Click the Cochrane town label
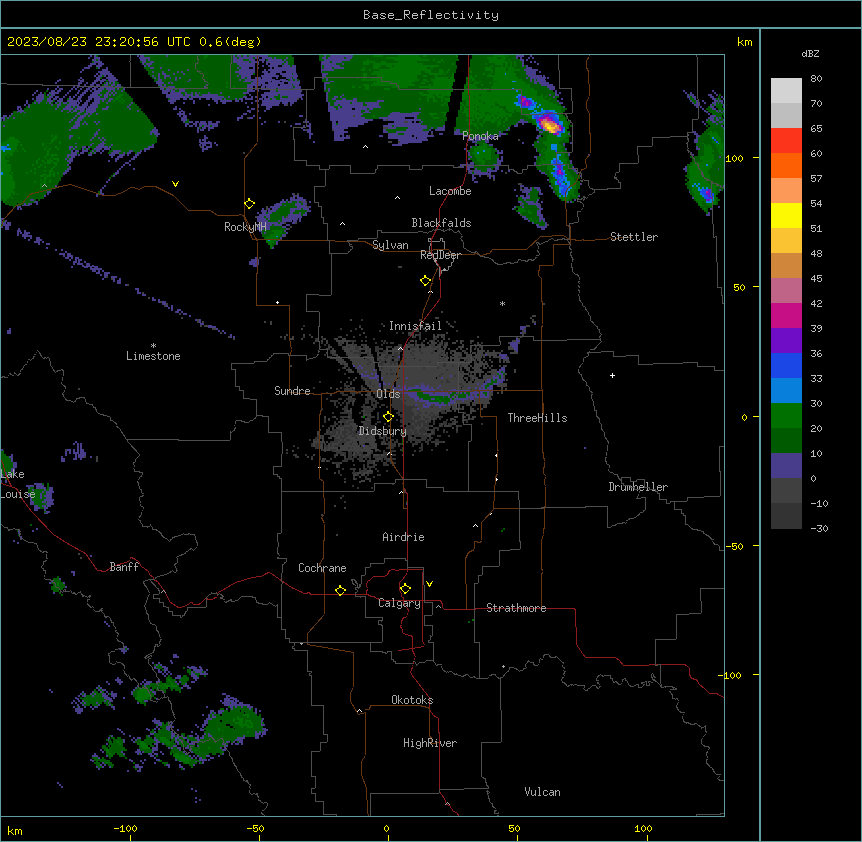Screen dimensions: 862x842 322,568
